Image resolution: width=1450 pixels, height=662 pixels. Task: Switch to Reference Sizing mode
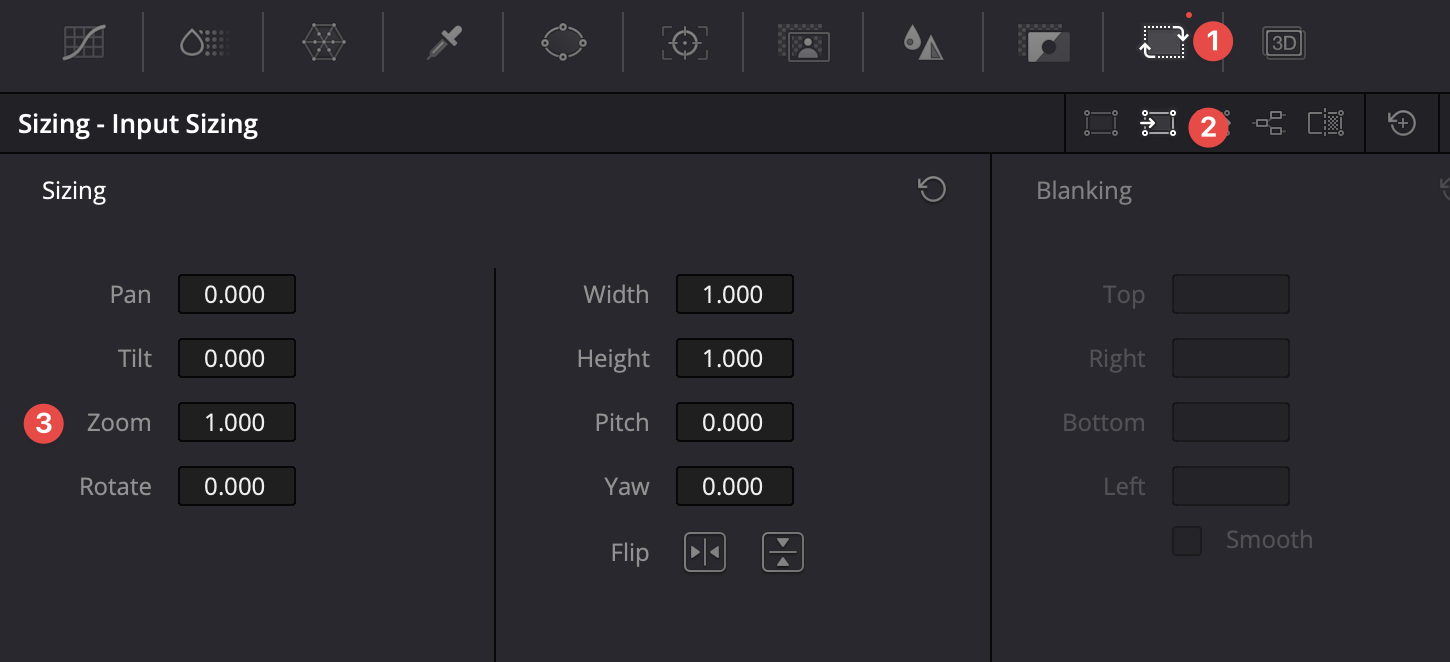point(1326,123)
